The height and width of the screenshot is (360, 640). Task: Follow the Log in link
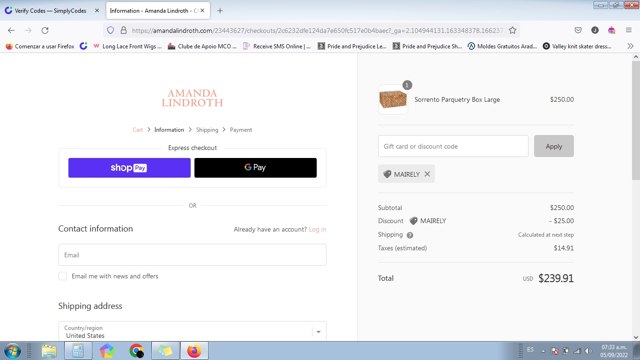pos(317,229)
